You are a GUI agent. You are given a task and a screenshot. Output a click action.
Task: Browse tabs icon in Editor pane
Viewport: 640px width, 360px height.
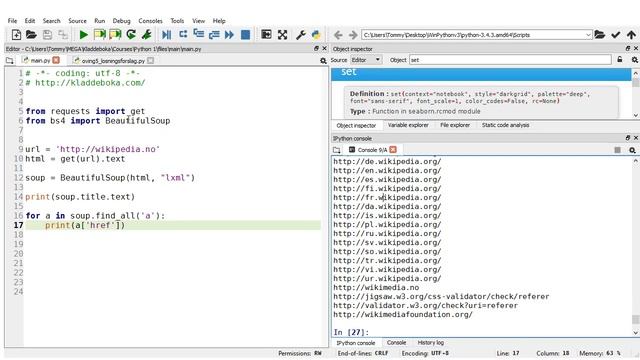click(x=10, y=60)
